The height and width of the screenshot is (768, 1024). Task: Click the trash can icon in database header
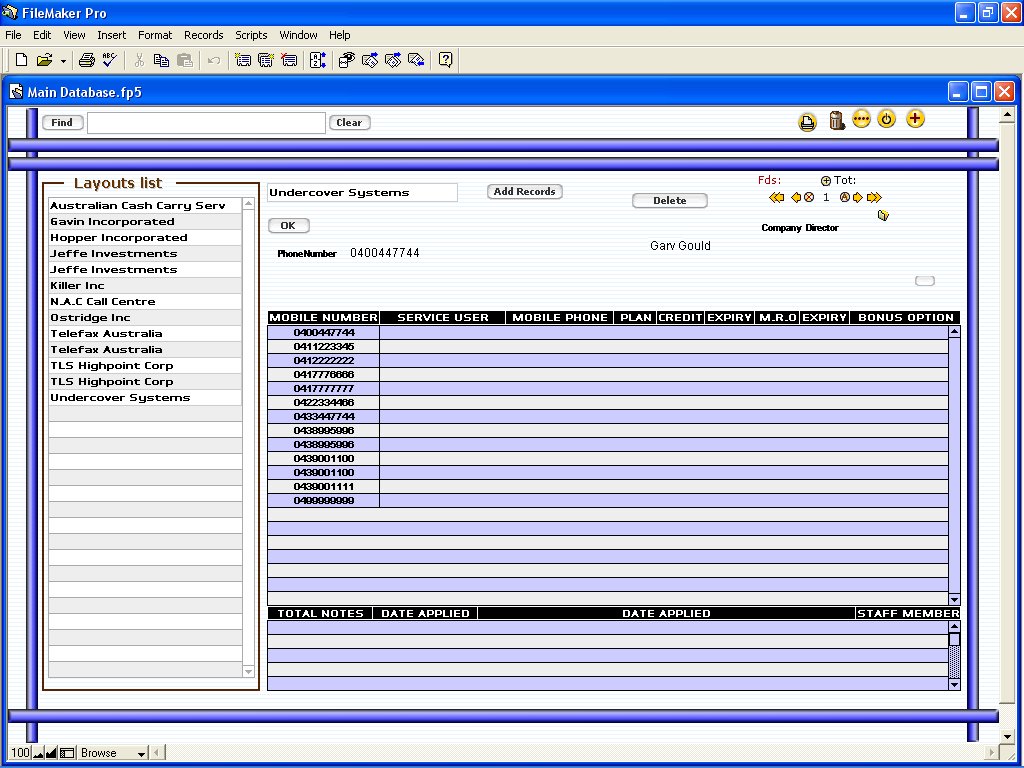tap(837, 120)
